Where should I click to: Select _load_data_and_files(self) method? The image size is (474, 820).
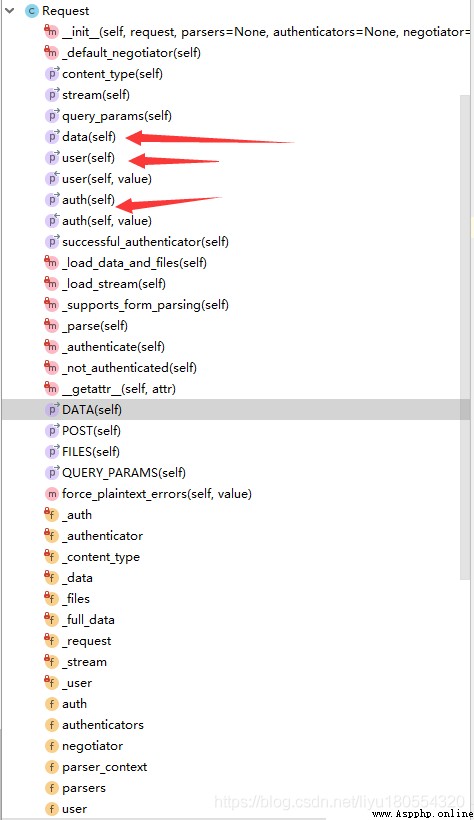134,263
